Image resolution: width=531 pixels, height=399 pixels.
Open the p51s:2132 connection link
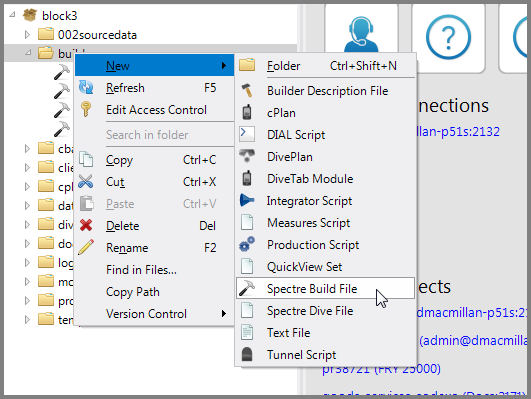[459, 131]
